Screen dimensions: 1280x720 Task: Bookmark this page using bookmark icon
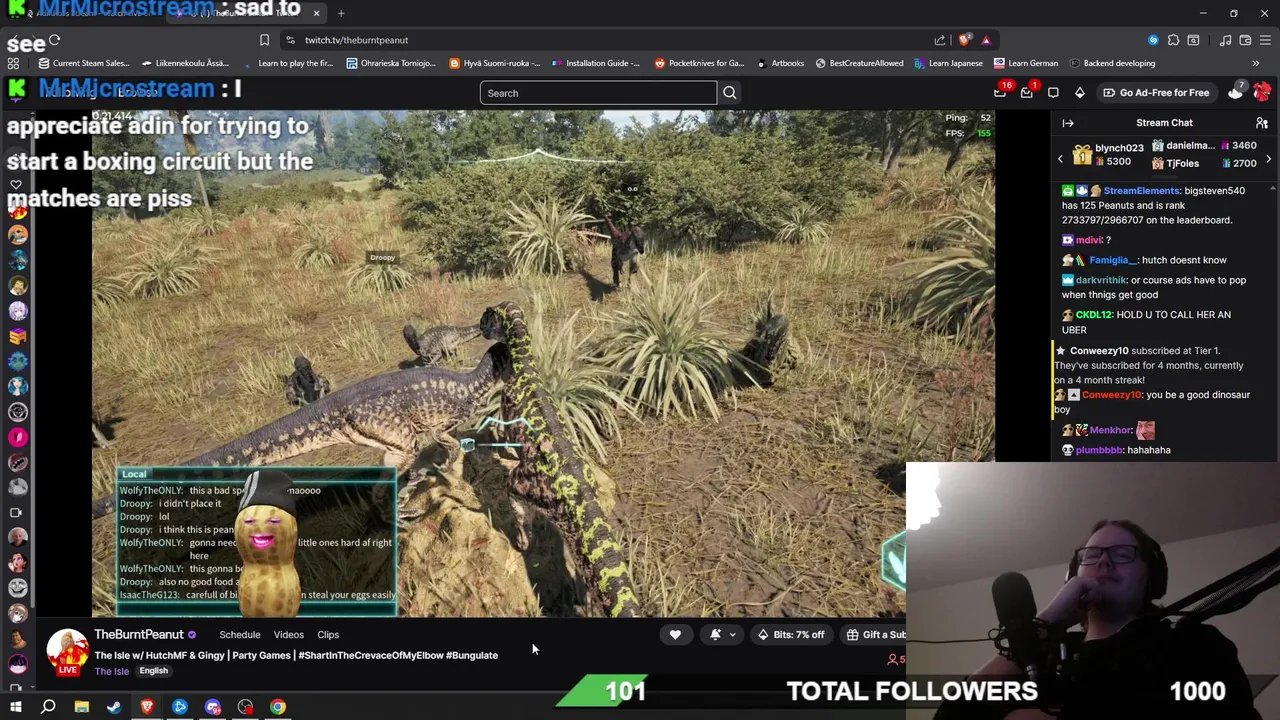[x=264, y=40]
